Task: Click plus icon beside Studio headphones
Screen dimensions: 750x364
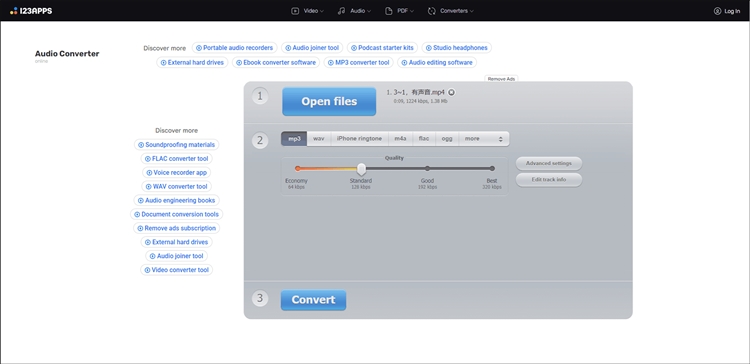Action: coord(429,48)
